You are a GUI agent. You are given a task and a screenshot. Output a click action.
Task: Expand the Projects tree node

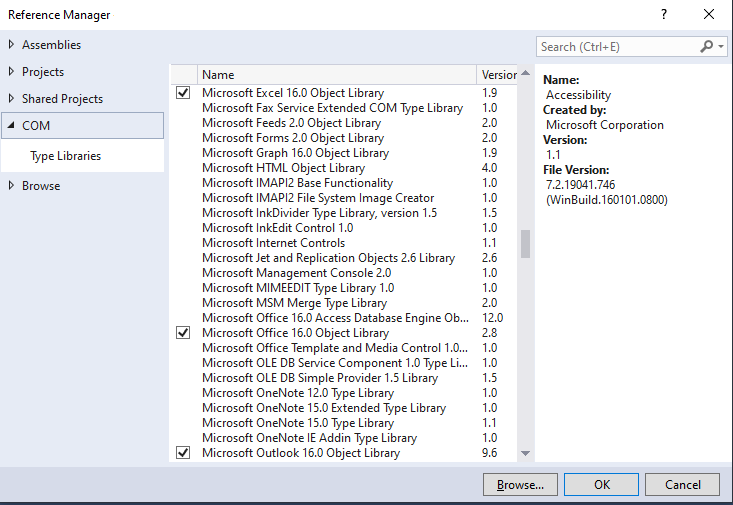[x=12, y=72]
